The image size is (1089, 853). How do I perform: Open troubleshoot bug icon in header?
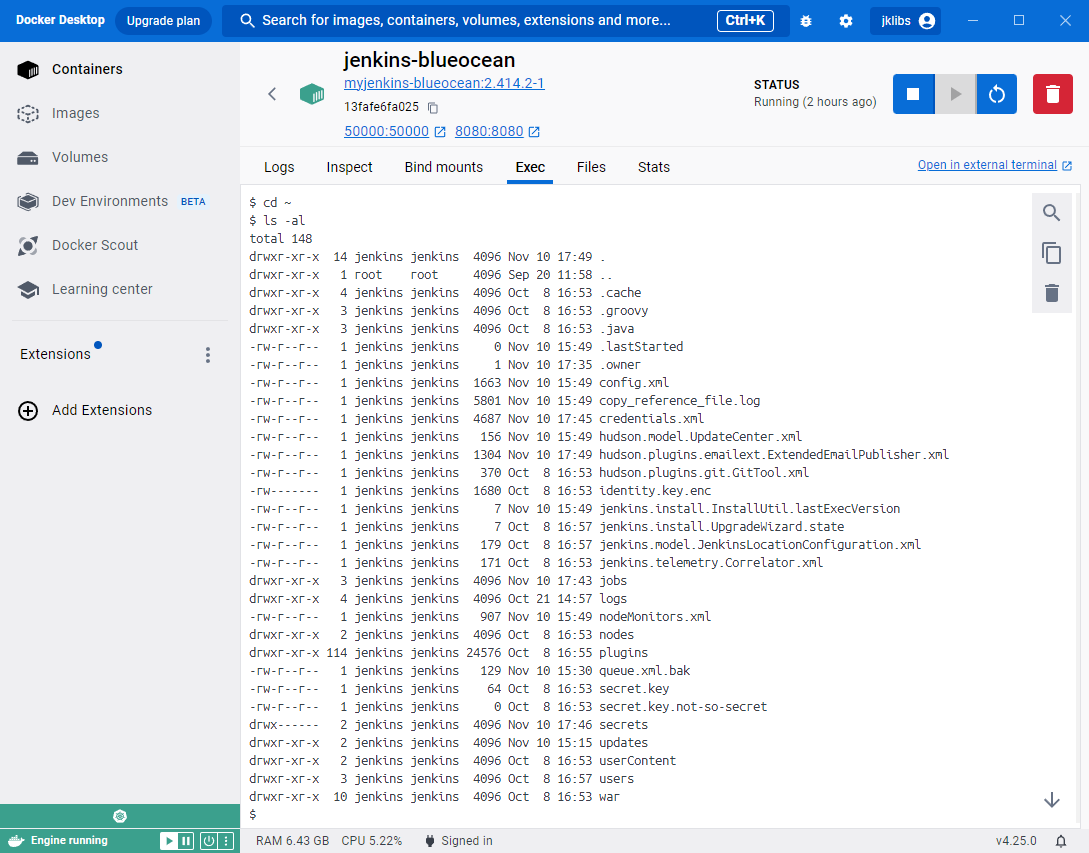(x=806, y=21)
